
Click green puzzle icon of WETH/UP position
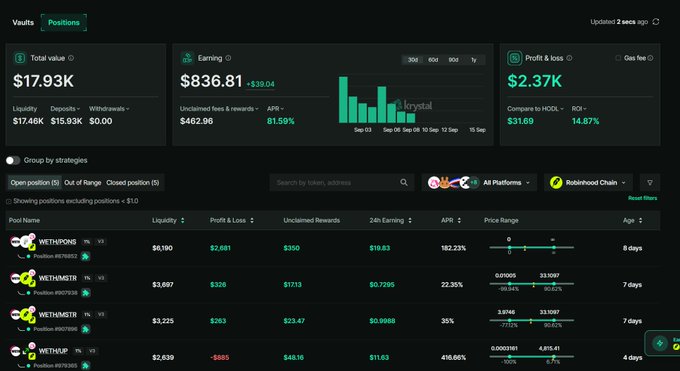(x=86, y=366)
